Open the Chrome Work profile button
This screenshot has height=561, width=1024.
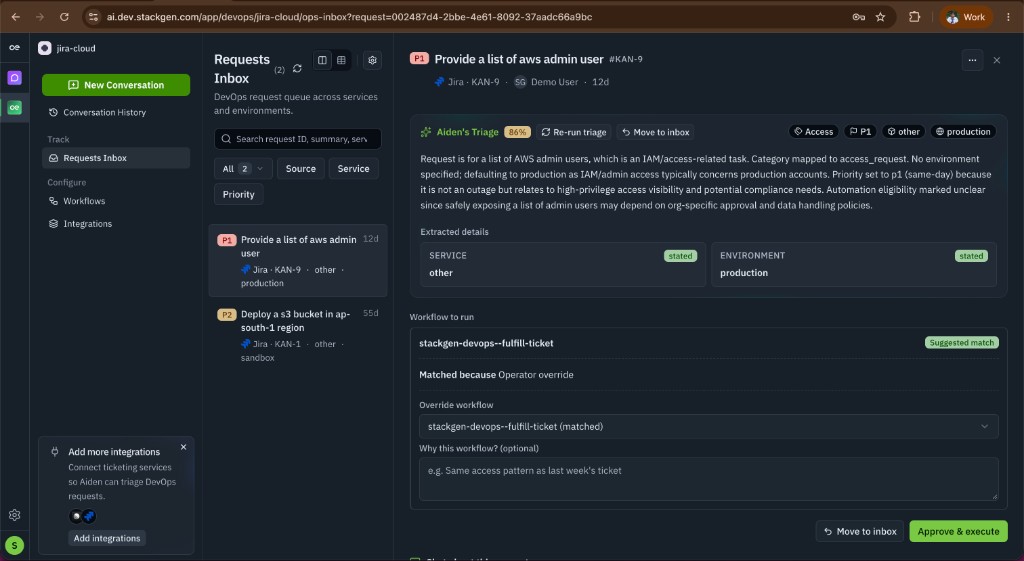click(x=966, y=17)
